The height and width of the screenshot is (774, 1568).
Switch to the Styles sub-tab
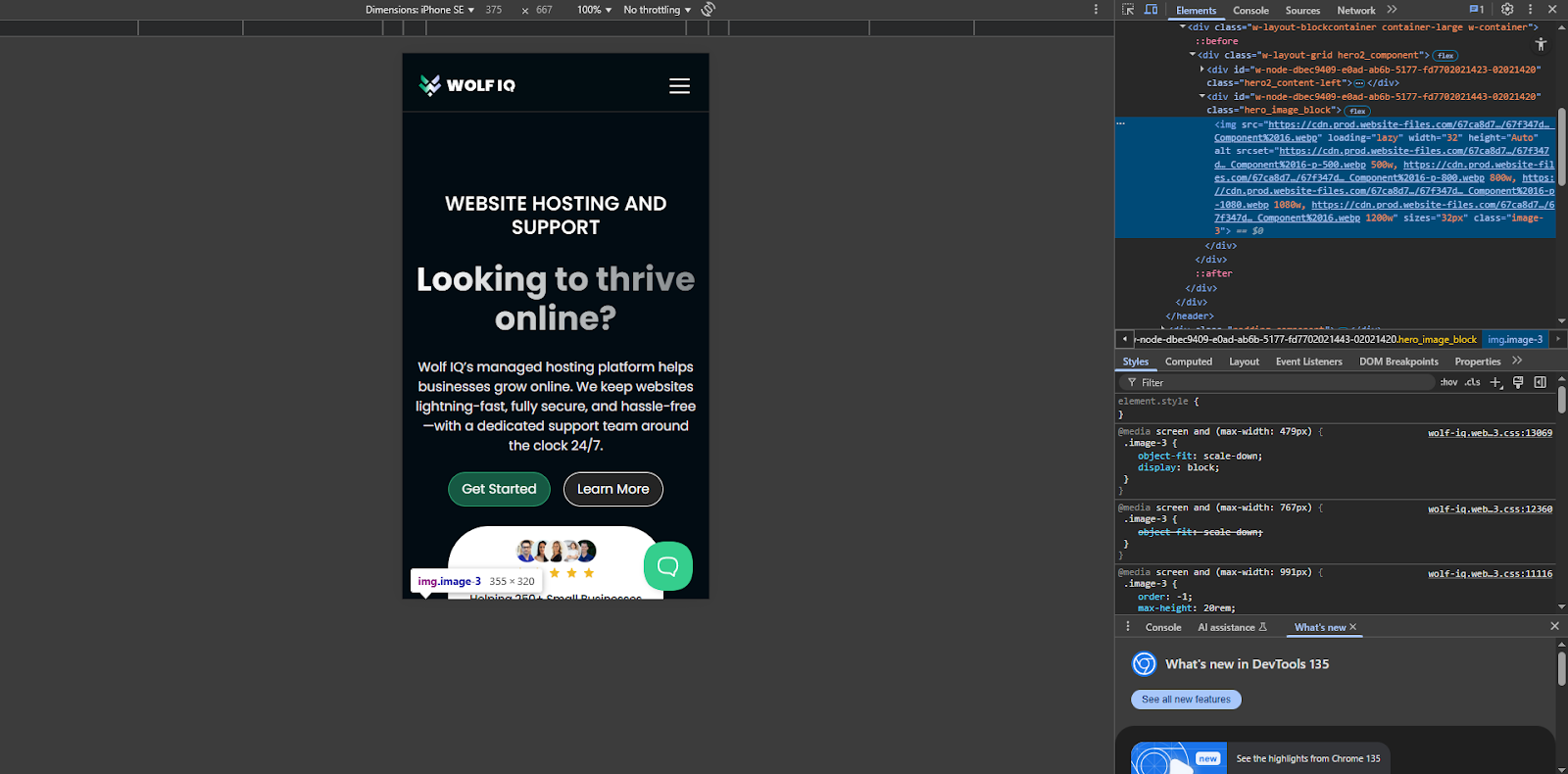pos(1136,362)
